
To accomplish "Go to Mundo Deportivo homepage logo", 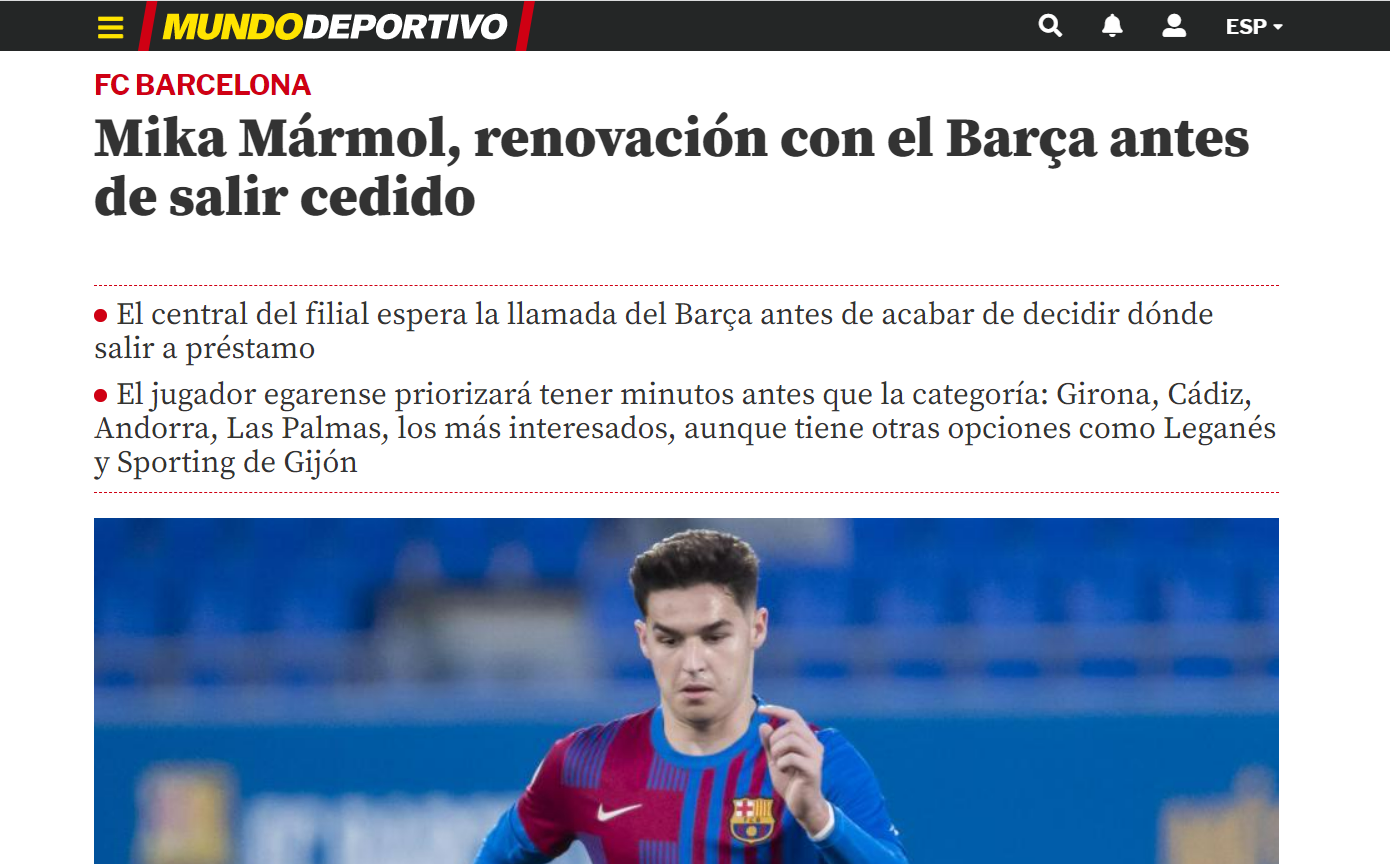I will click(x=335, y=26).
